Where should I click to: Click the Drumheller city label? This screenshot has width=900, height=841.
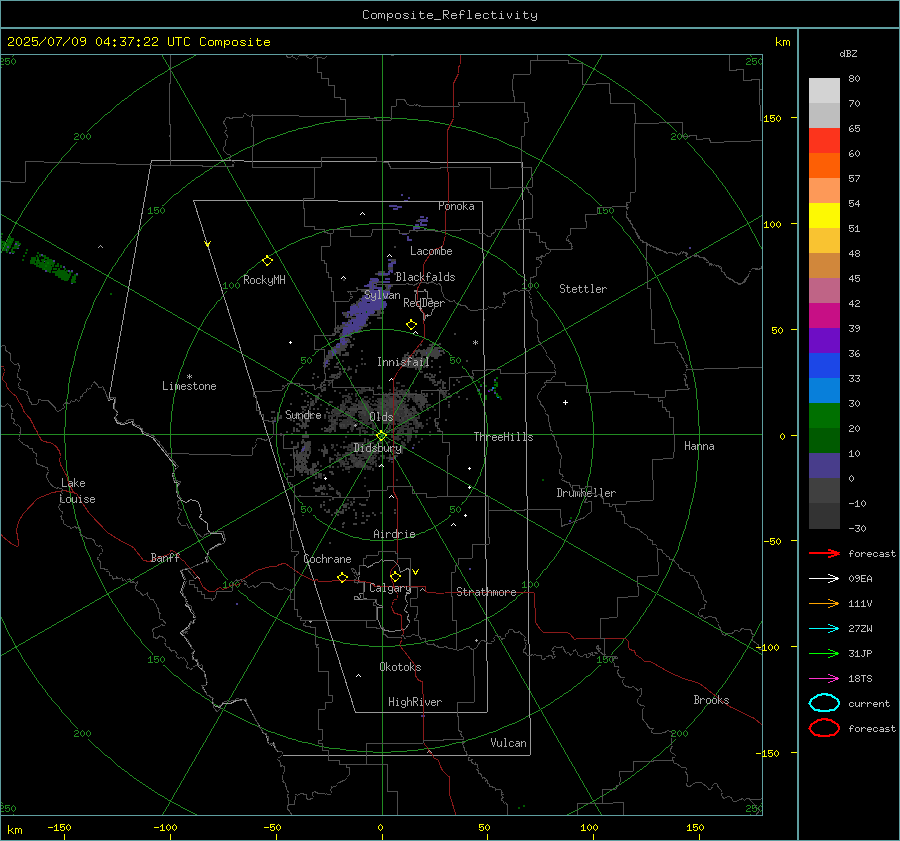tap(586, 493)
